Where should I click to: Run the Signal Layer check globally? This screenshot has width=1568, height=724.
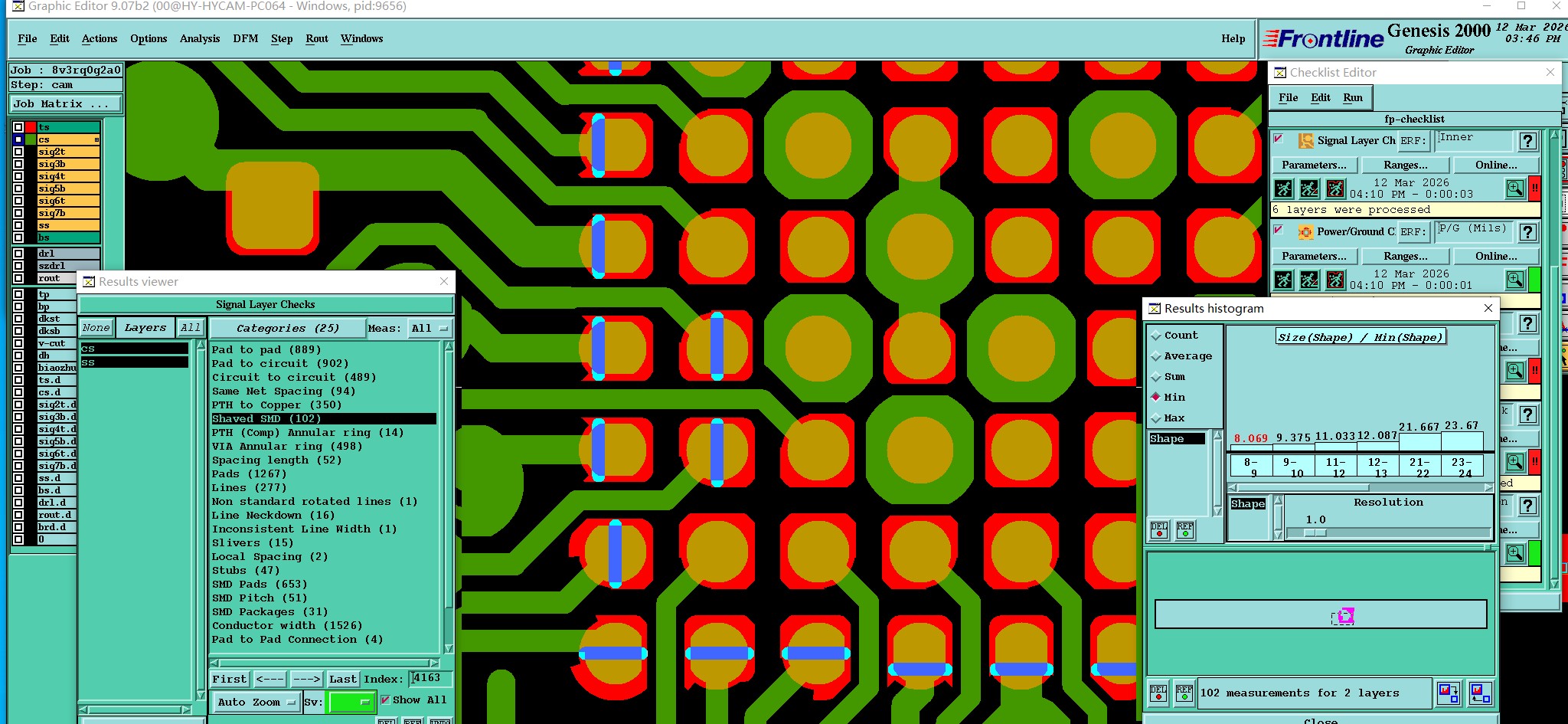1284,188
